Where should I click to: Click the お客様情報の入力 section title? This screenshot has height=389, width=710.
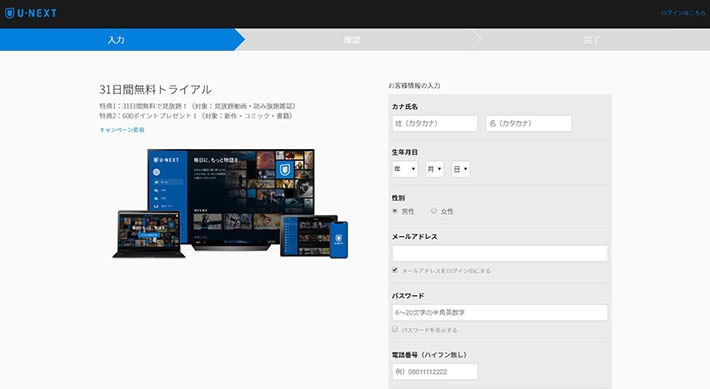414,86
